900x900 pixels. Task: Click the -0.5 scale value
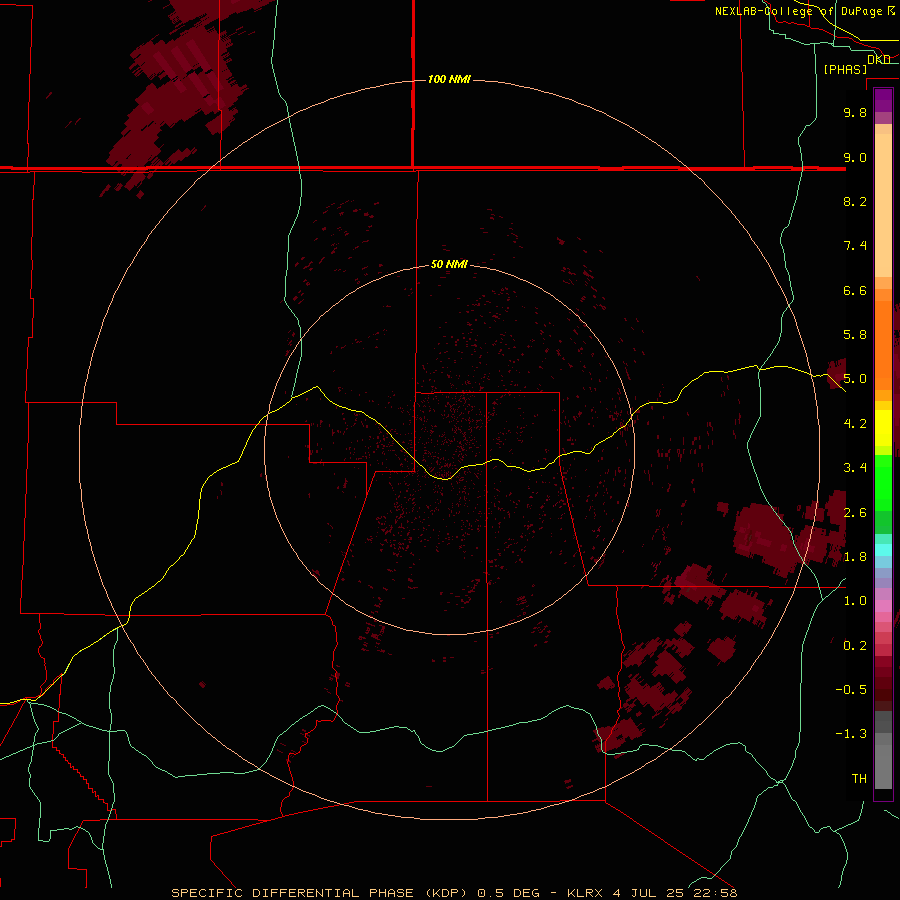point(851,690)
